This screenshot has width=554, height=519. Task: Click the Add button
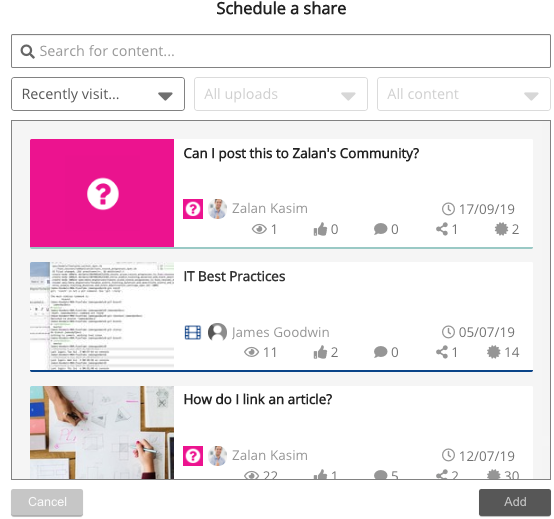point(515,502)
